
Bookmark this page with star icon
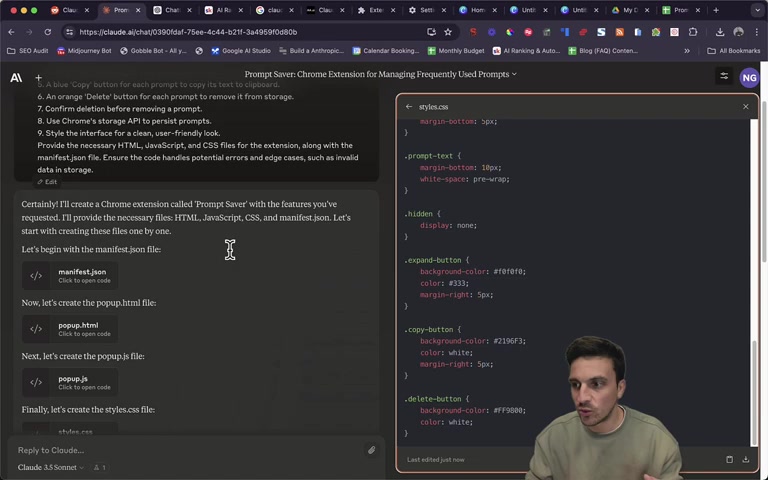pos(448,32)
